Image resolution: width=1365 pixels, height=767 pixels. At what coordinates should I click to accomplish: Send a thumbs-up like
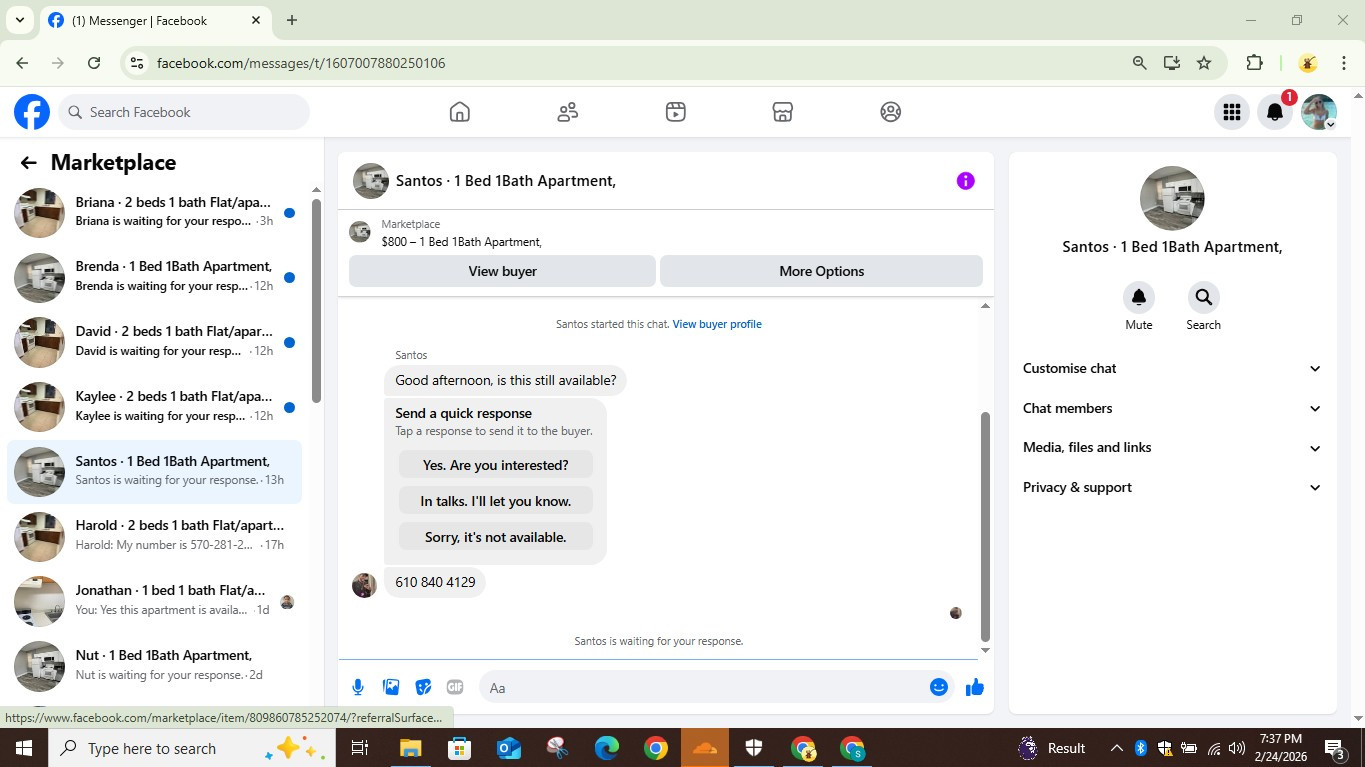pos(975,687)
